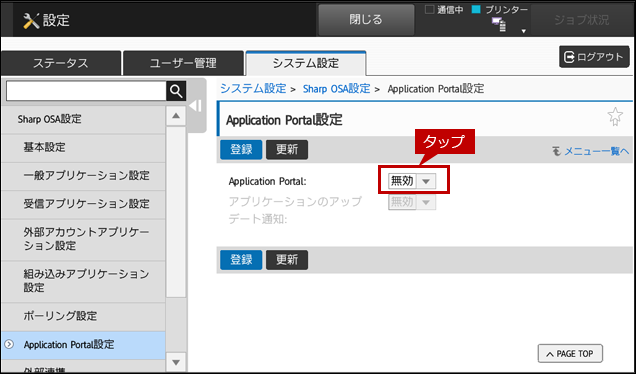The image size is (636, 374).
Task: Open the メニュー一覧へ link
Action: pyautogui.click(x=591, y=151)
